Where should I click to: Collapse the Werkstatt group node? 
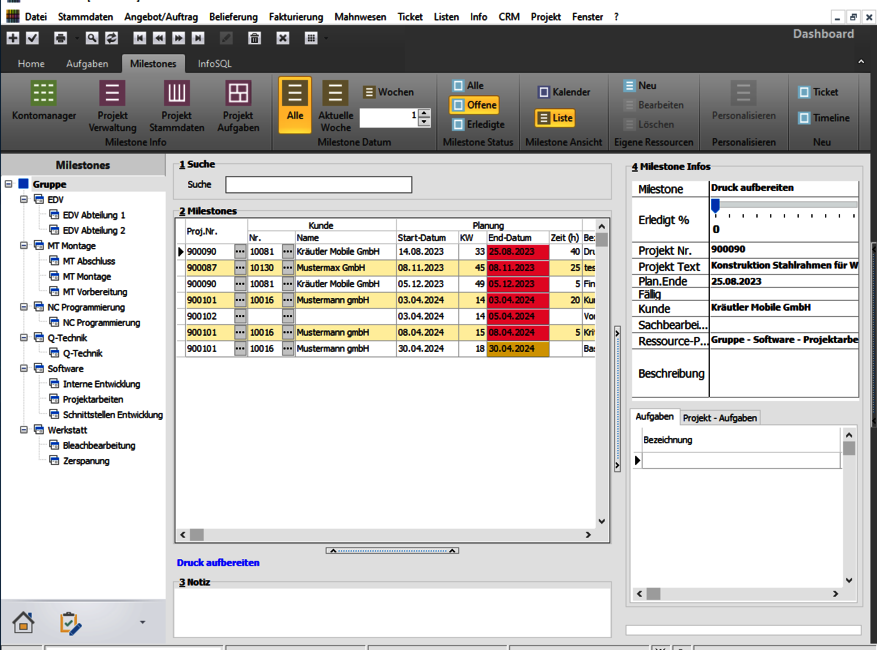click(x=24, y=430)
